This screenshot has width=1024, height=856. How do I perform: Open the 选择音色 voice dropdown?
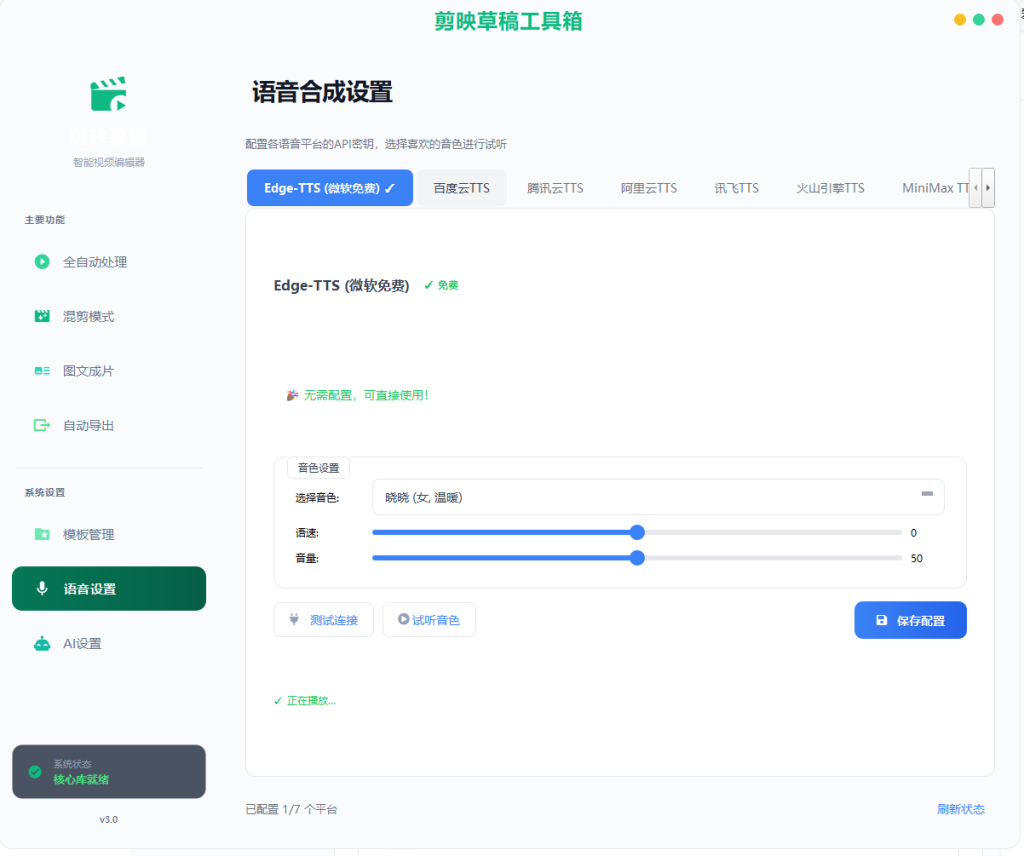pos(658,498)
